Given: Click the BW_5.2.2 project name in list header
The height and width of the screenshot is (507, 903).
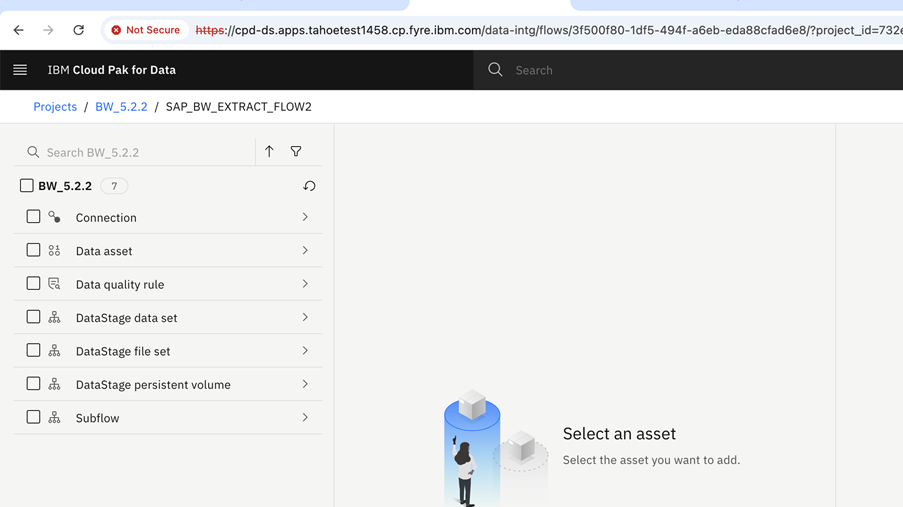Looking at the screenshot, I should (64, 186).
